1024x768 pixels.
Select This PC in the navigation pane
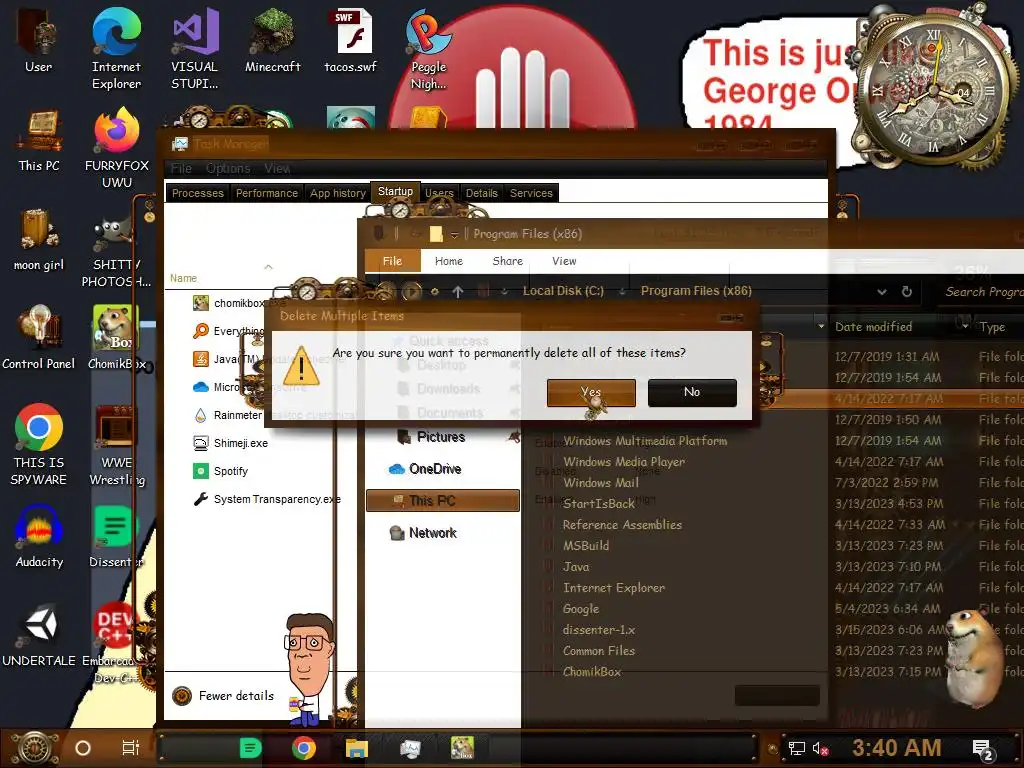click(443, 501)
